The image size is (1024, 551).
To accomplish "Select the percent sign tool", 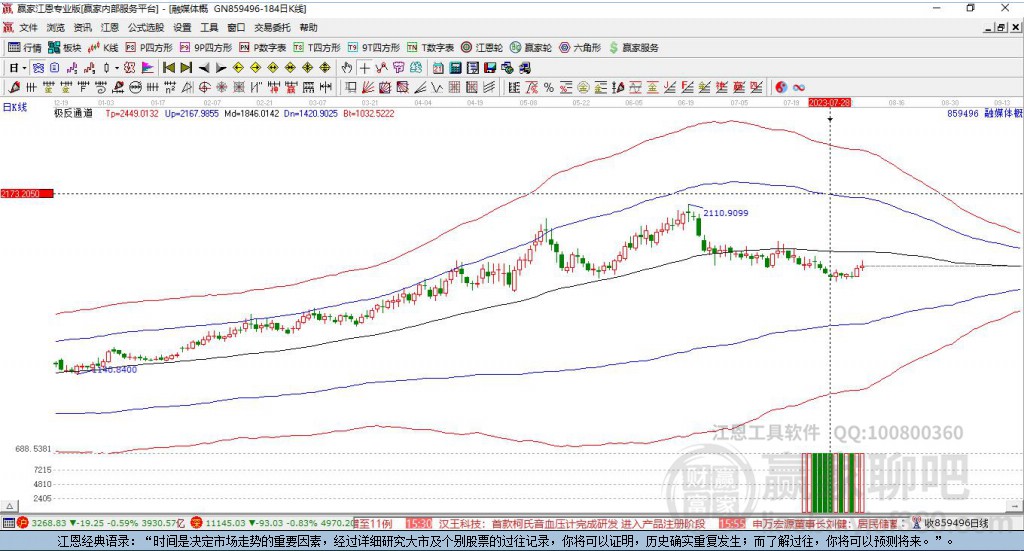I will 549,87.
